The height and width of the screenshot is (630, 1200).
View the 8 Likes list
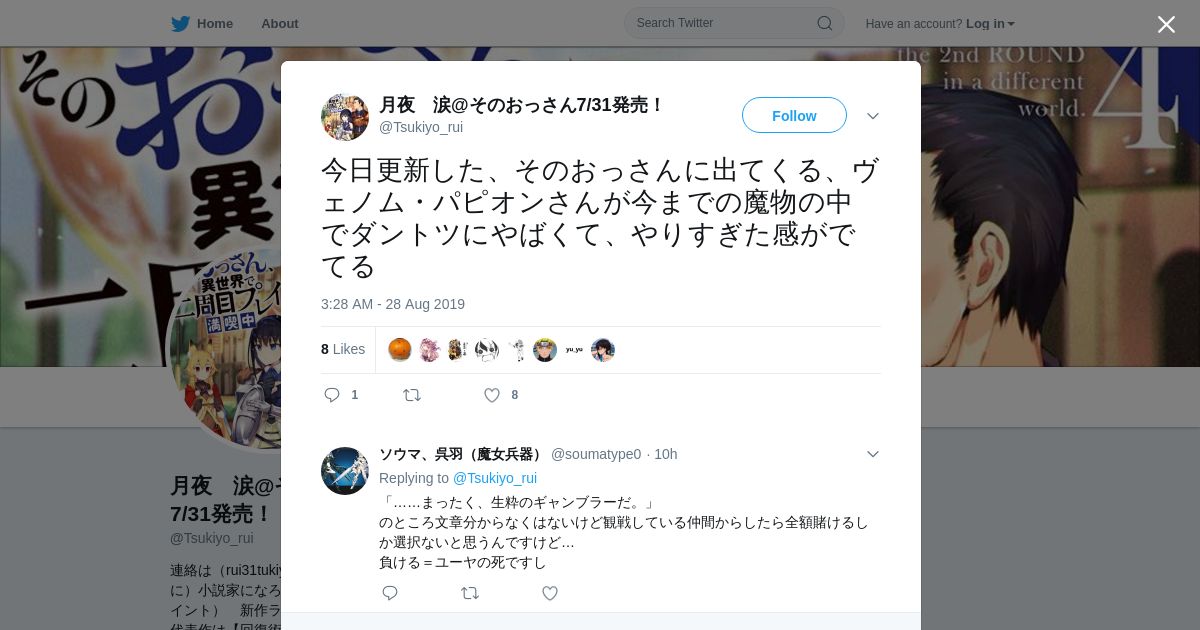(343, 349)
